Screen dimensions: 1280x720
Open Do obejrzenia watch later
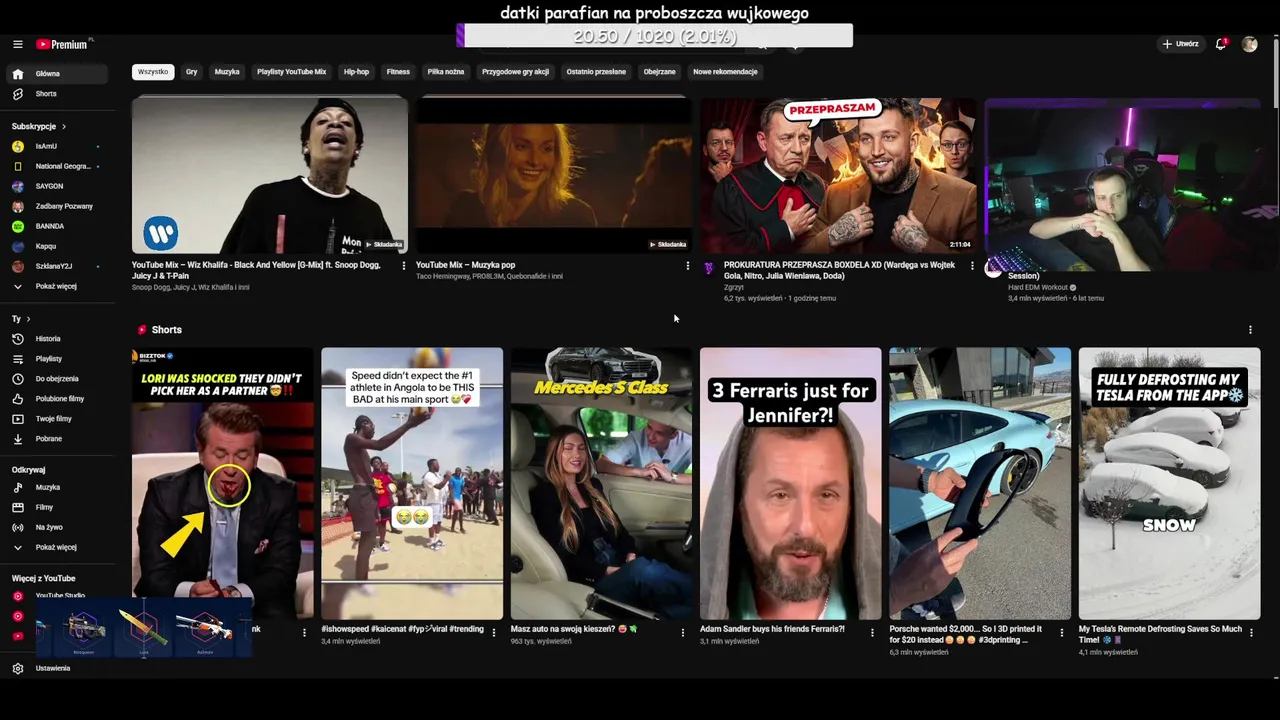59,379
